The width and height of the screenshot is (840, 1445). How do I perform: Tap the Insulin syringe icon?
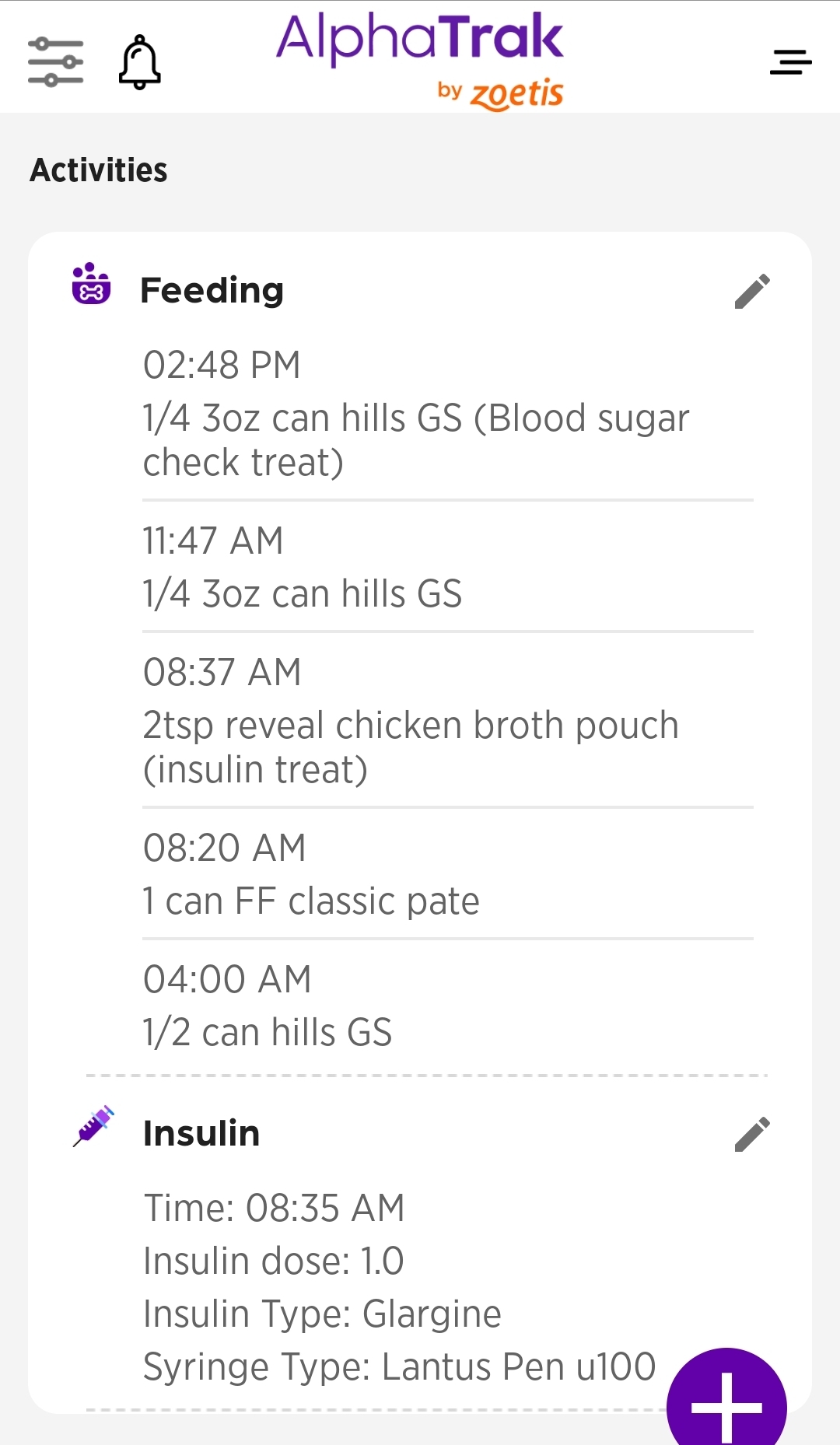tap(93, 1126)
